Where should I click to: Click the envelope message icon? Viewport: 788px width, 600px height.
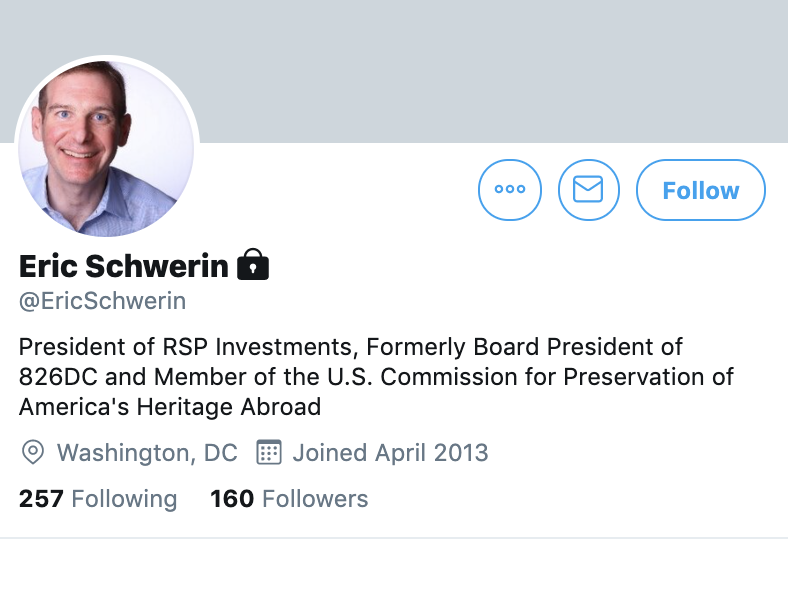coord(588,189)
